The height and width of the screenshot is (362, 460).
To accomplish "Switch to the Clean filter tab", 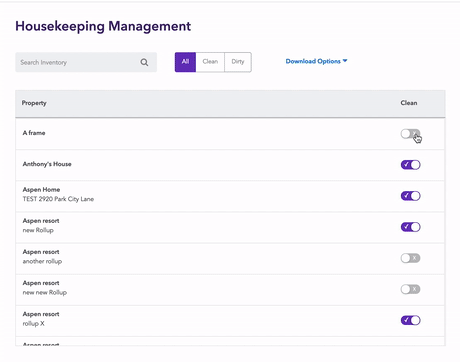I will tap(210, 62).
